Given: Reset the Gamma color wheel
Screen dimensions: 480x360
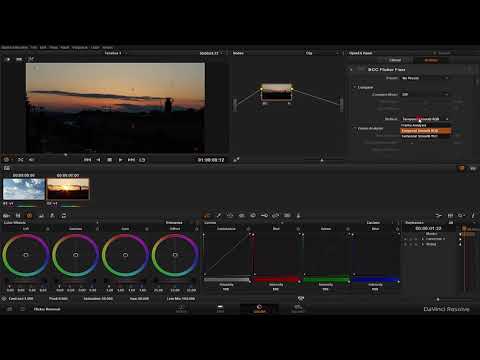Looking at the screenshot, I should [x=97, y=229].
